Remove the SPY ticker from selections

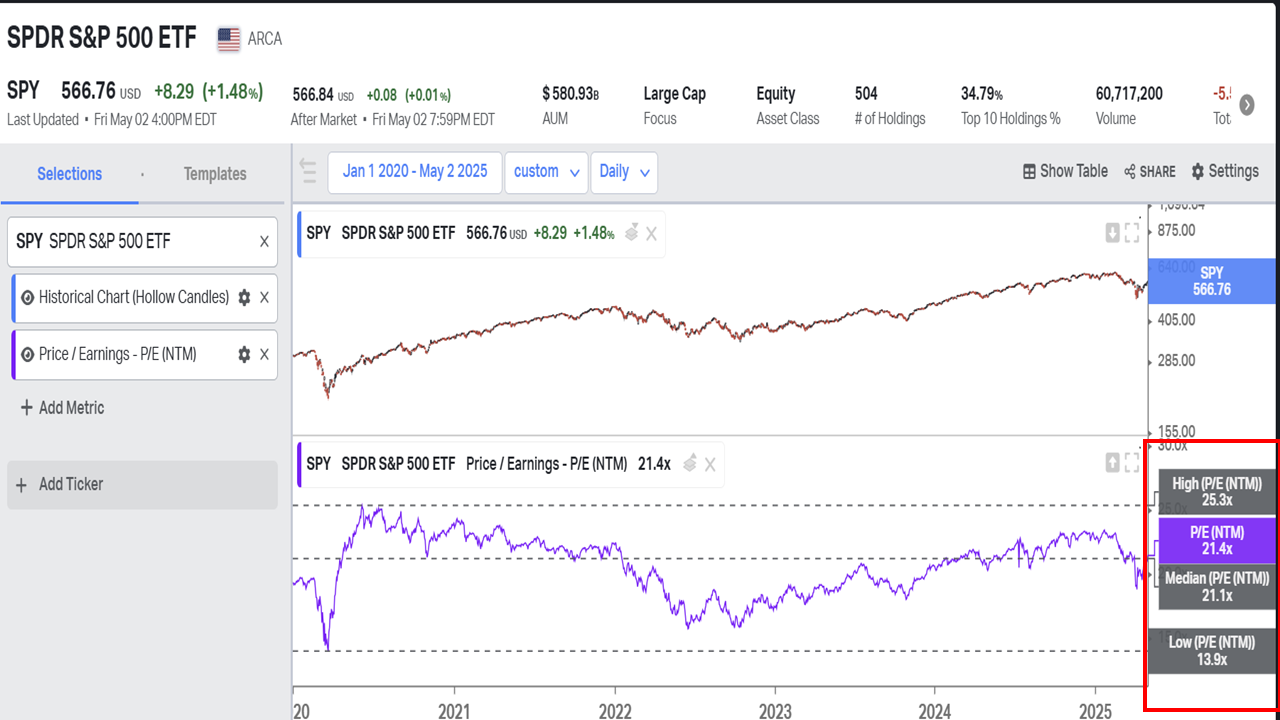pyautogui.click(x=264, y=241)
